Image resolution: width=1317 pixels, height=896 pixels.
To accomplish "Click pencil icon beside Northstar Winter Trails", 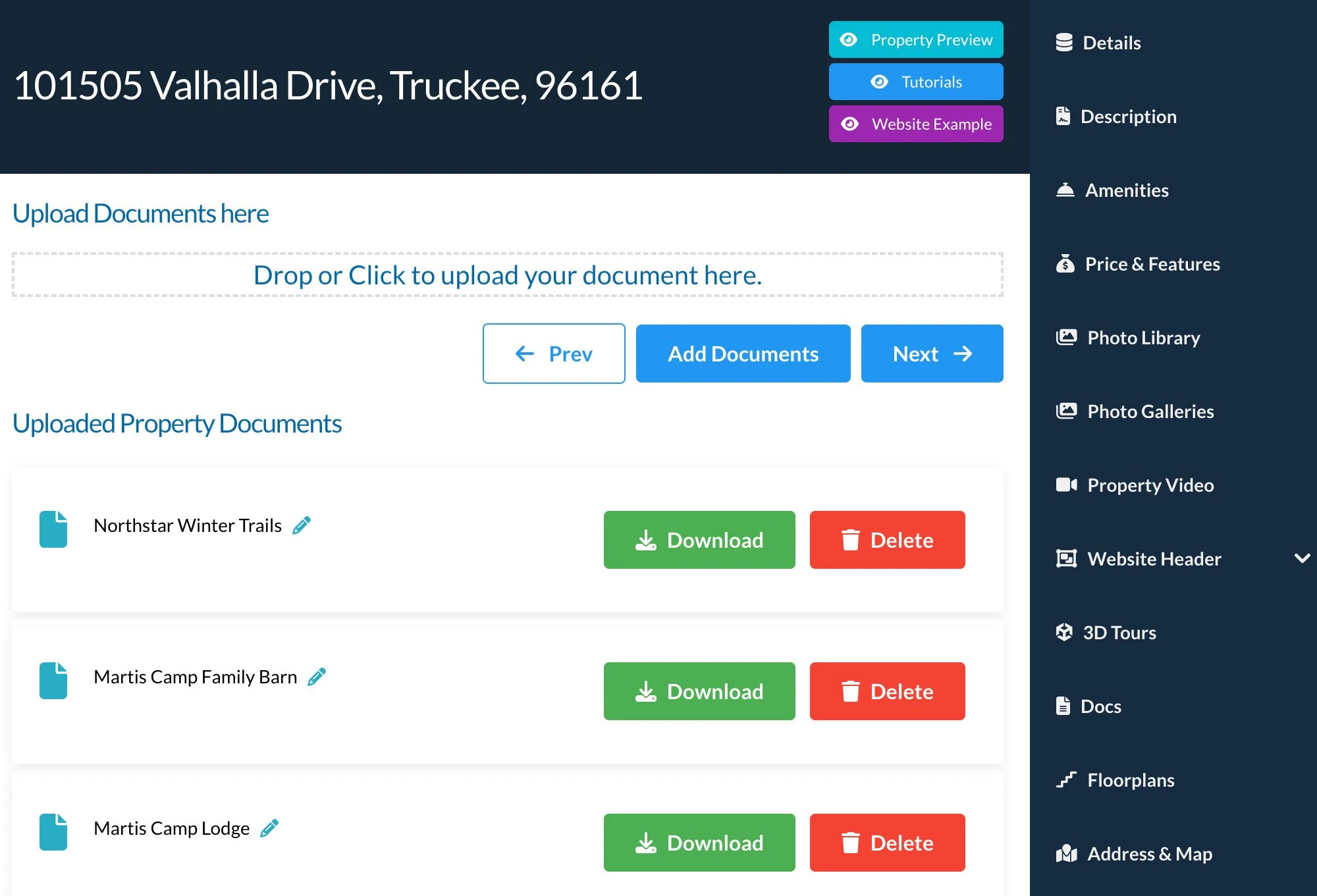I will (302, 525).
